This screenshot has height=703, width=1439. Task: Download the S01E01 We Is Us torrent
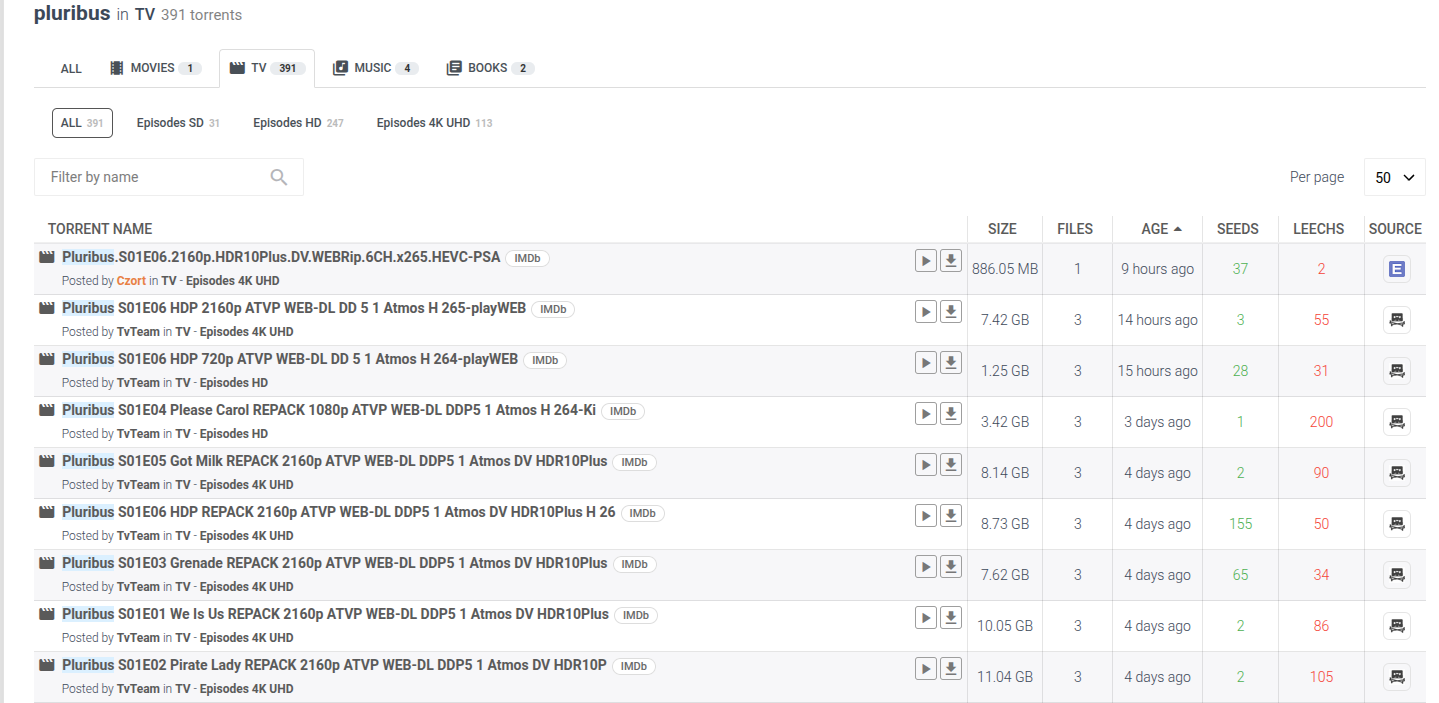tap(951, 617)
